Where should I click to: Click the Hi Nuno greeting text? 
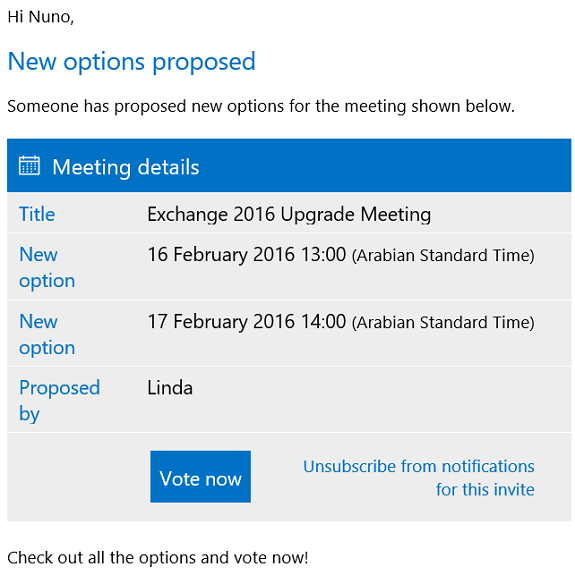41,17
